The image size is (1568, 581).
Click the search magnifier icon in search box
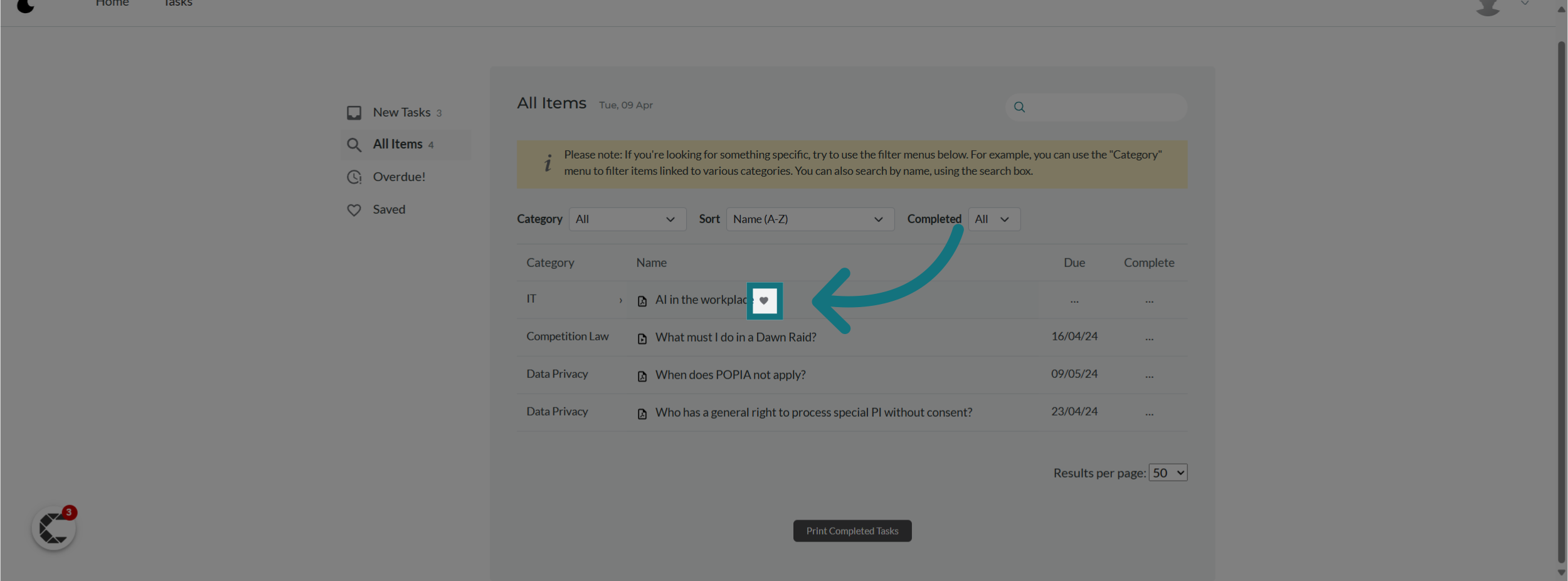coord(1019,107)
